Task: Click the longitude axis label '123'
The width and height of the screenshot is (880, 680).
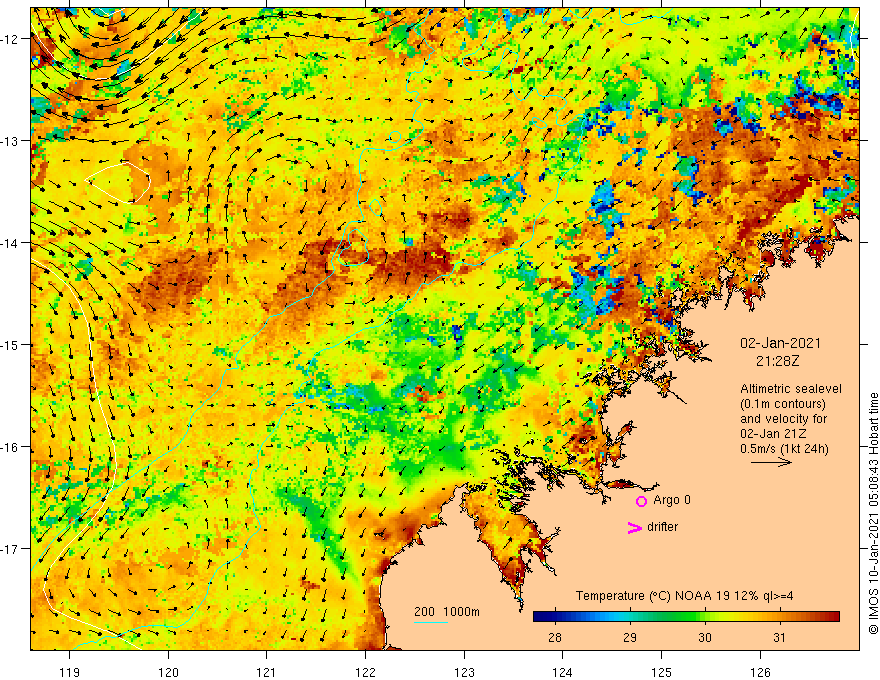Action: tap(464, 672)
